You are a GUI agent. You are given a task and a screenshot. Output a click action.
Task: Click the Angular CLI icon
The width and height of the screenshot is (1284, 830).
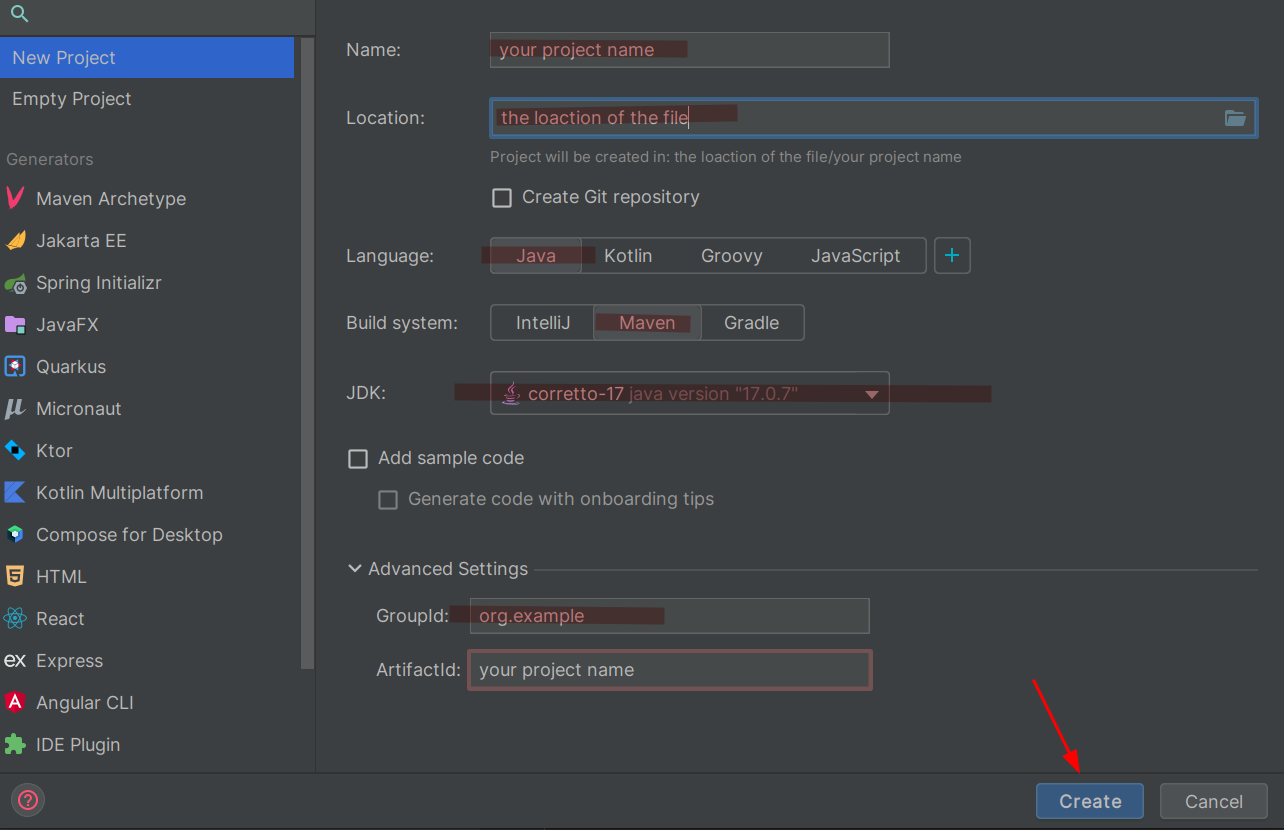[x=15, y=702]
